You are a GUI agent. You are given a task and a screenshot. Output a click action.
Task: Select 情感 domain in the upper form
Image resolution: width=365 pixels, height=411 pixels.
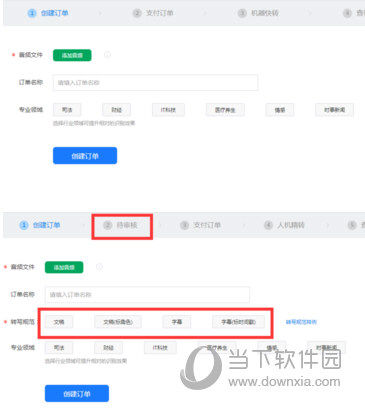click(280, 110)
